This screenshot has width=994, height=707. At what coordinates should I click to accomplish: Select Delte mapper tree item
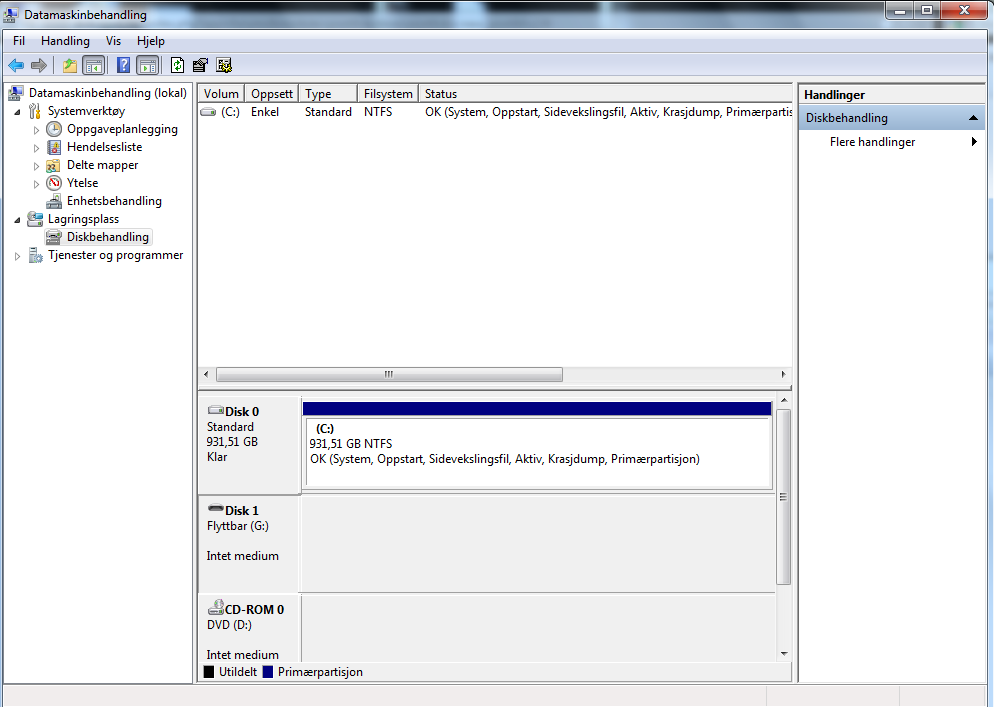103,165
